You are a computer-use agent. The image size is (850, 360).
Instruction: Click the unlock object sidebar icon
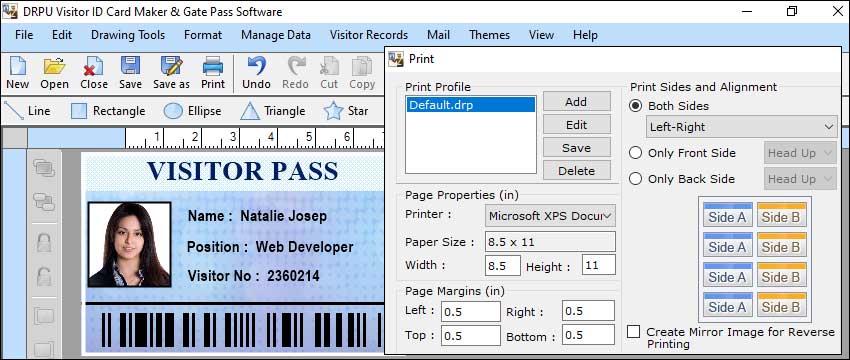(44, 276)
